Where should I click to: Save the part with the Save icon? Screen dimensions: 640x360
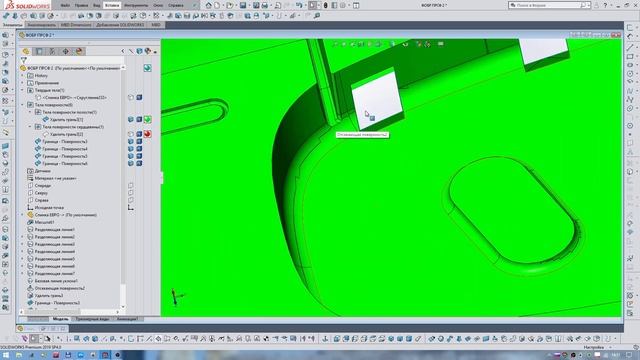[x=243, y=5]
